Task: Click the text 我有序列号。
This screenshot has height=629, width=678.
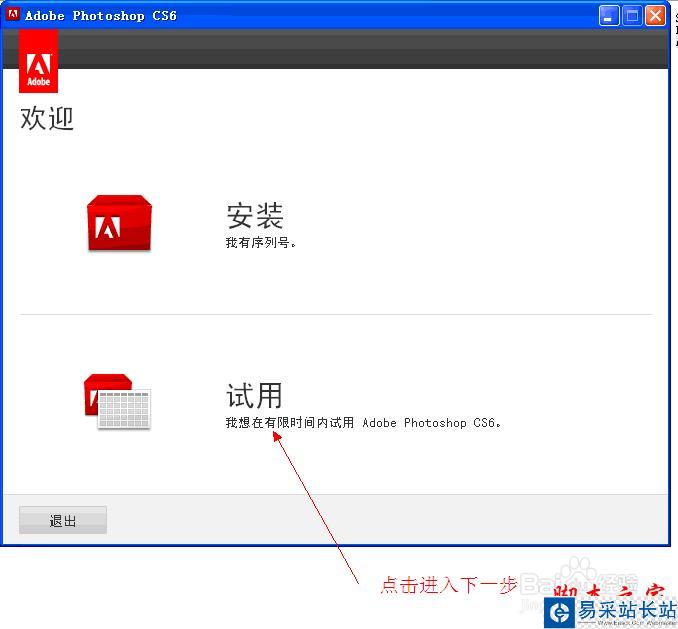Action: click(x=261, y=243)
